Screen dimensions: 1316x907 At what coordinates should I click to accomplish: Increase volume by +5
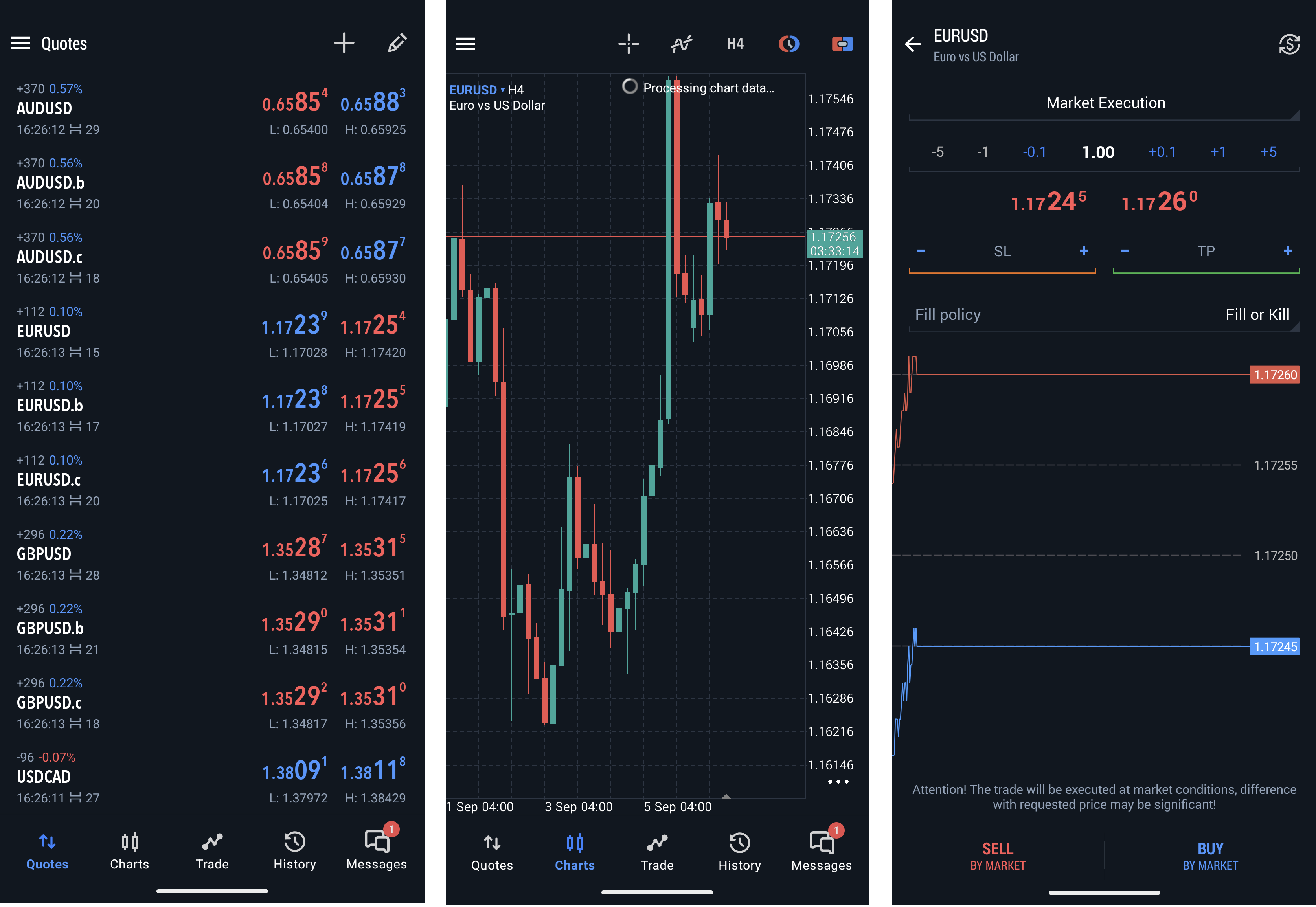(x=1268, y=152)
